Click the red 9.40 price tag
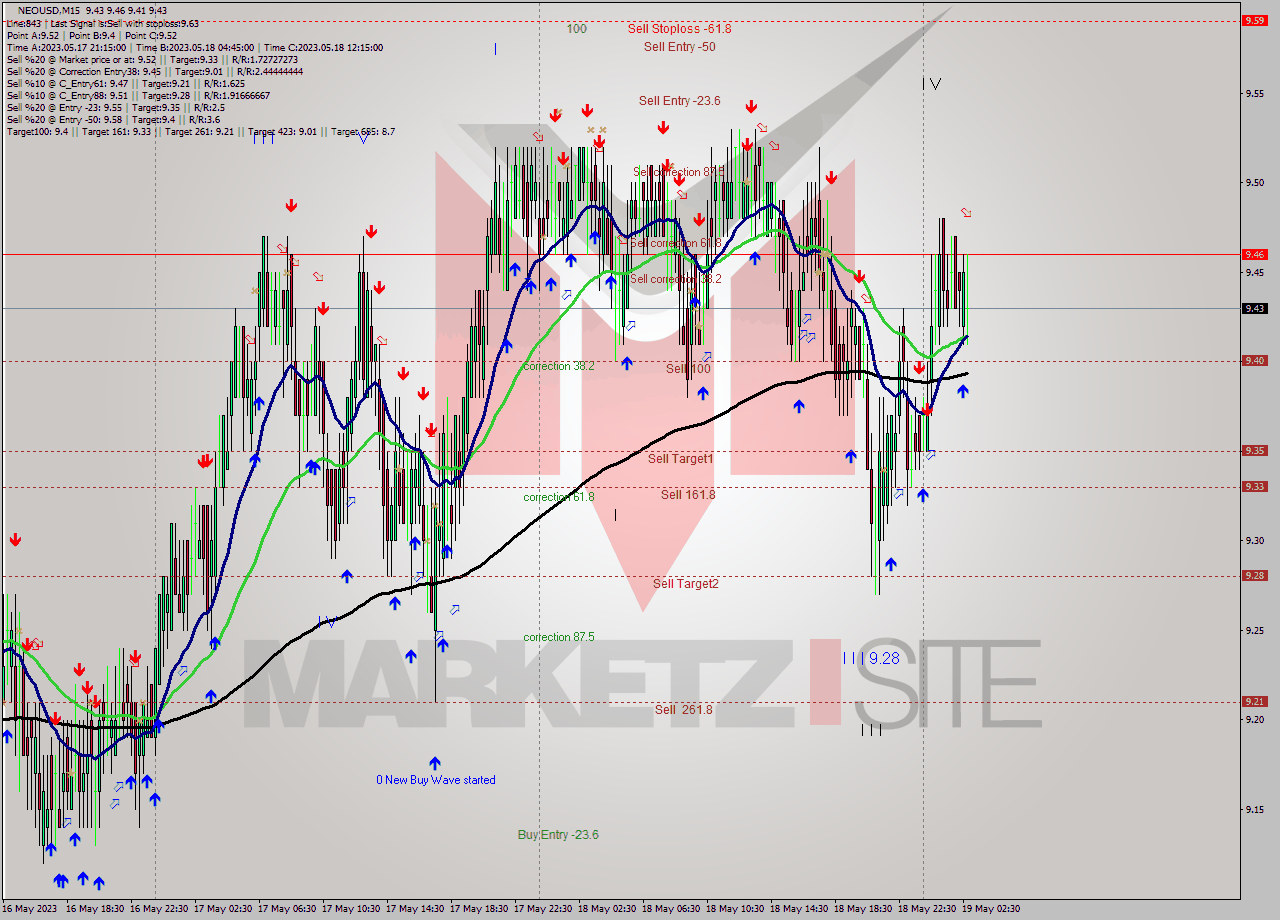Image resolution: width=1280 pixels, height=920 pixels. click(1254, 361)
